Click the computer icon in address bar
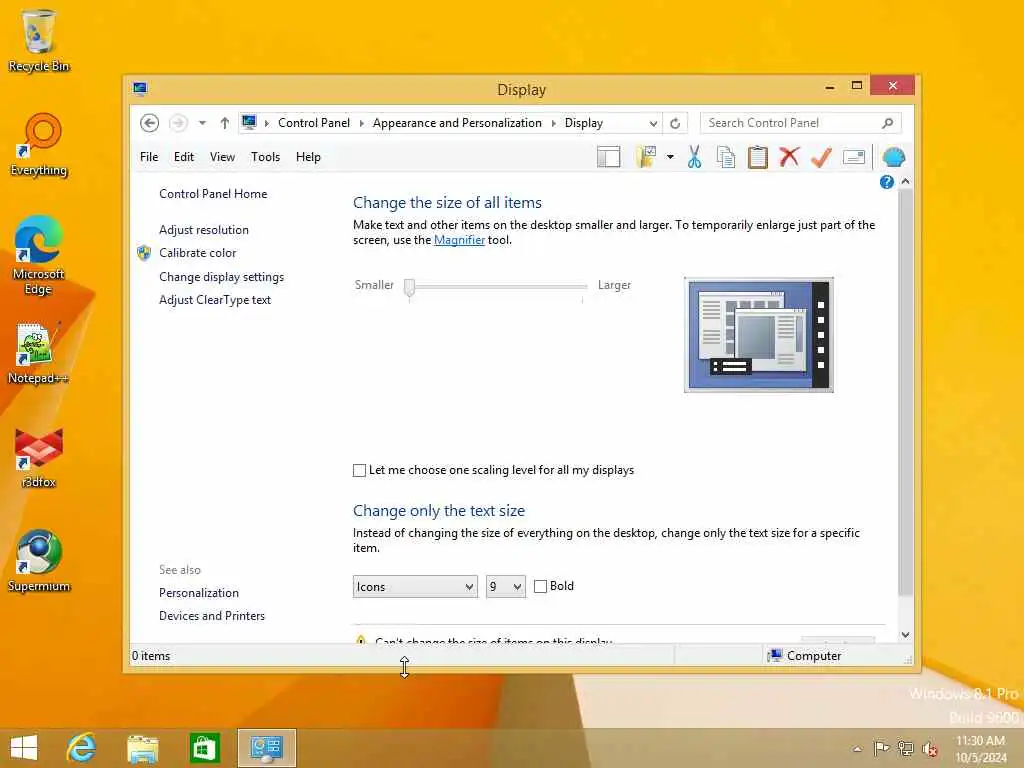Image resolution: width=1024 pixels, height=768 pixels. click(249, 122)
